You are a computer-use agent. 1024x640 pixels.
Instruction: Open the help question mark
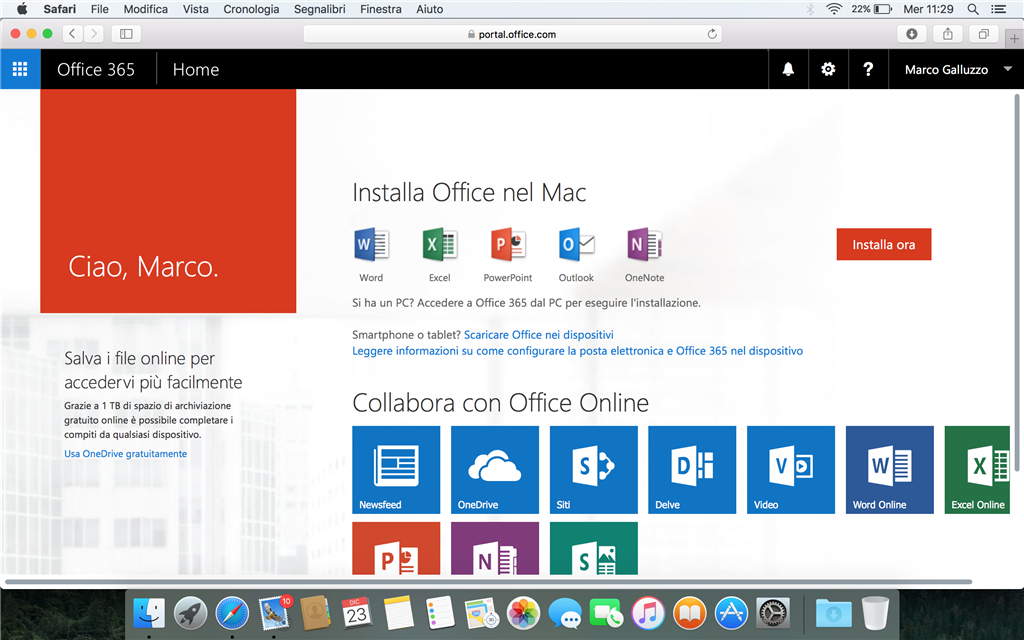(x=868, y=69)
